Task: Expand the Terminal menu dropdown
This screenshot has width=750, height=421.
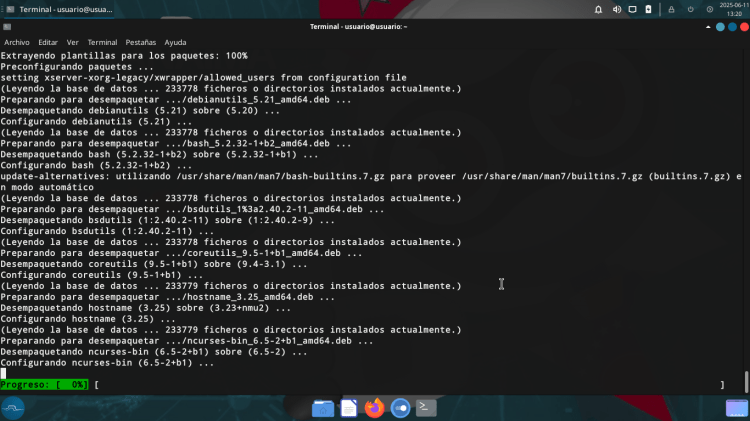Action: 102,43
